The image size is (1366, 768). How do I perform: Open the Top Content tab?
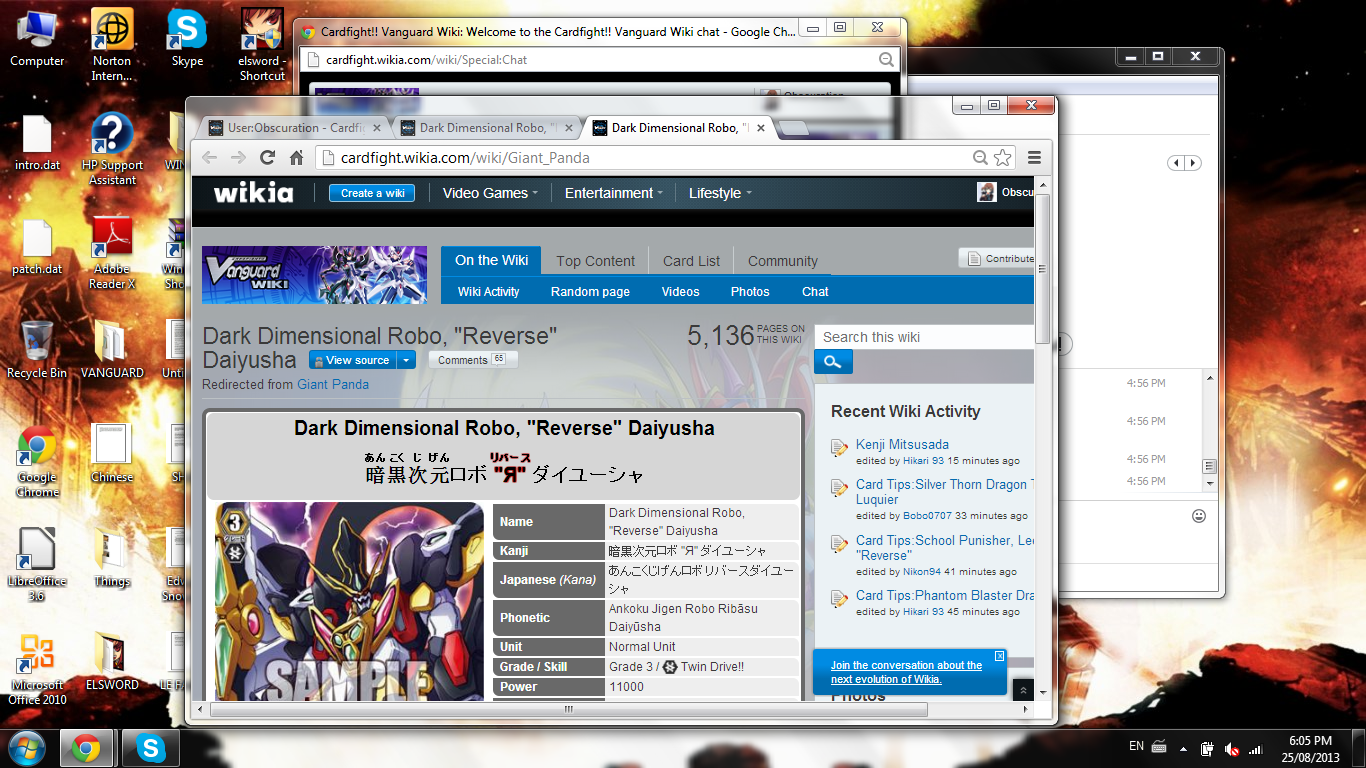tap(596, 261)
